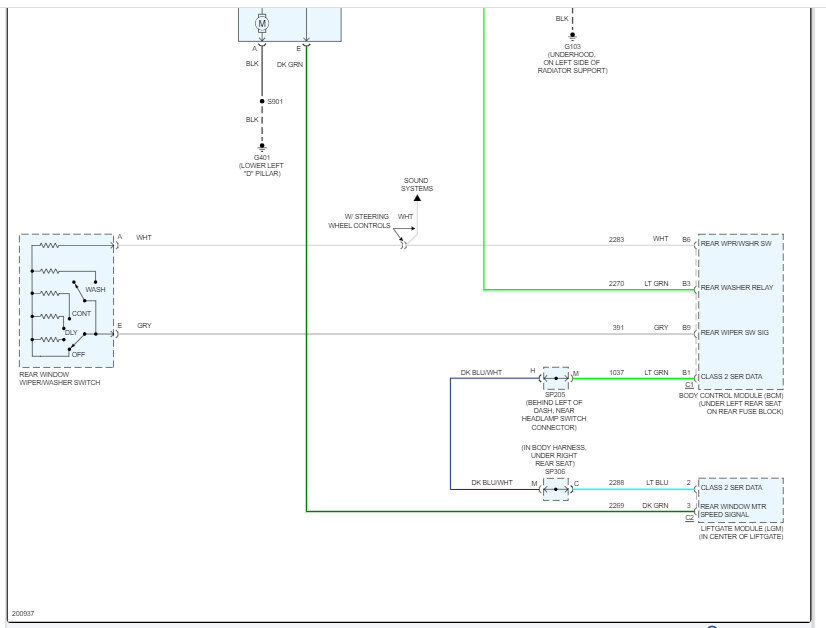826x628 pixels.
Task: Select the WHT label beside switch terminal A
Action: click(144, 238)
